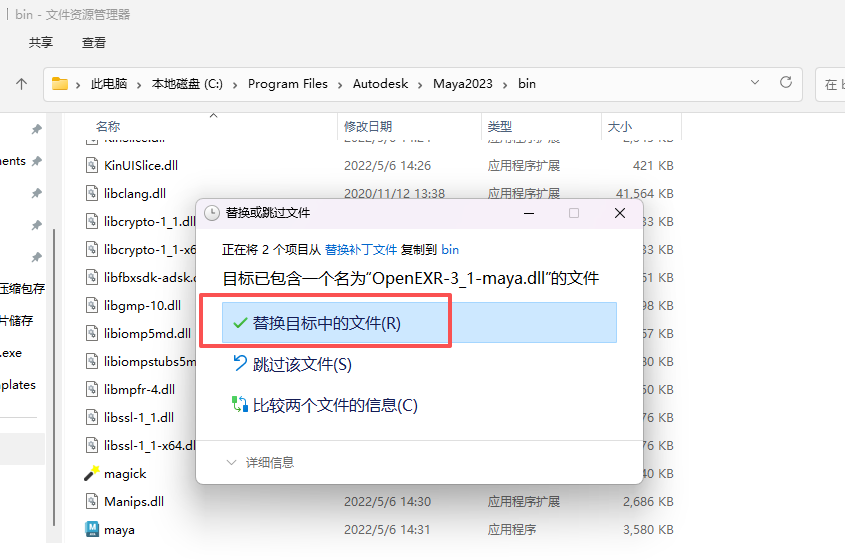The image size is (845, 560).
Task: Open the bin destination link in dialog
Action: pyautogui.click(x=450, y=250)
